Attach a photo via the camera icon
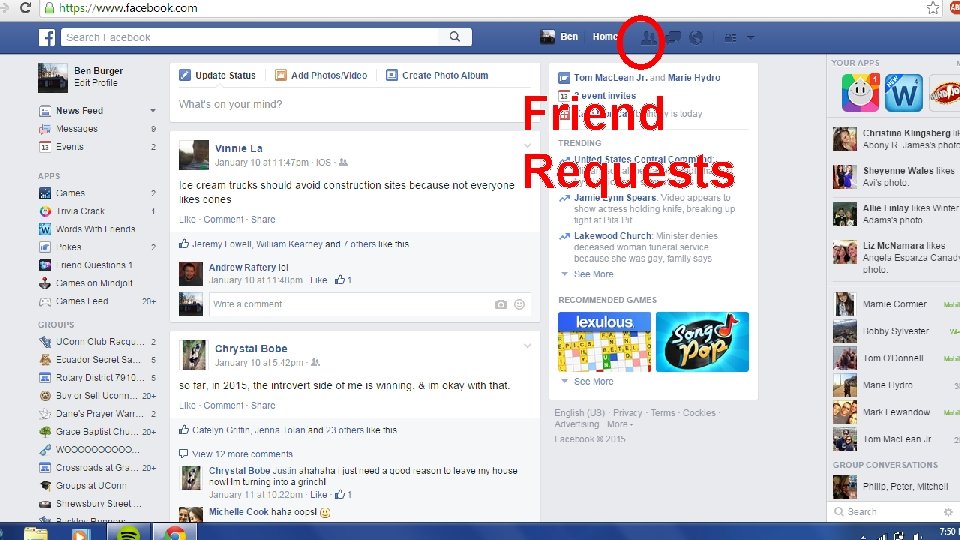 [x=501, y=304]
